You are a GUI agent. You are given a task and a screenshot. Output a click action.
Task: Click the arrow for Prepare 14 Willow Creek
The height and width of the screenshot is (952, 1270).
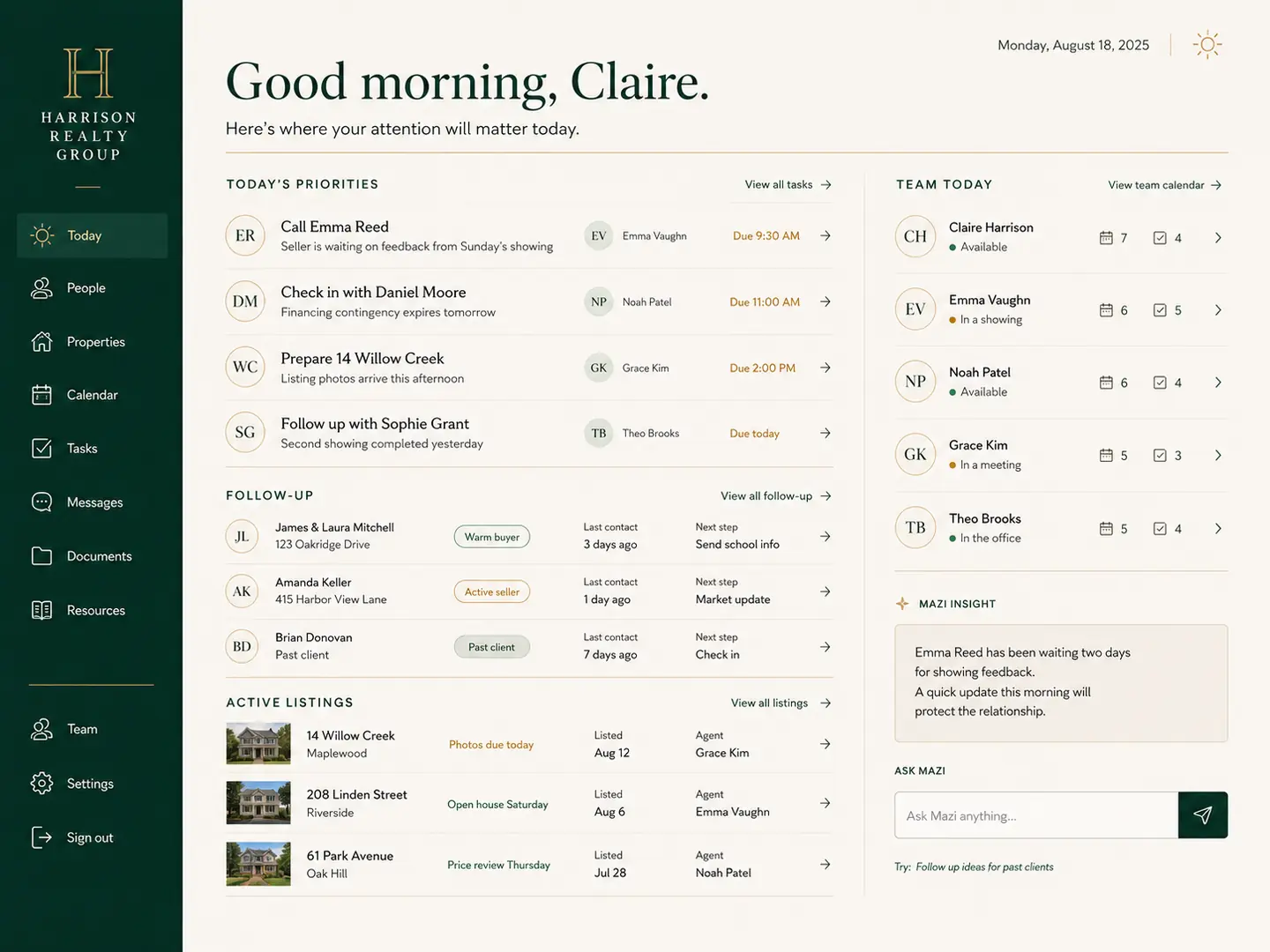coord(825,368)
